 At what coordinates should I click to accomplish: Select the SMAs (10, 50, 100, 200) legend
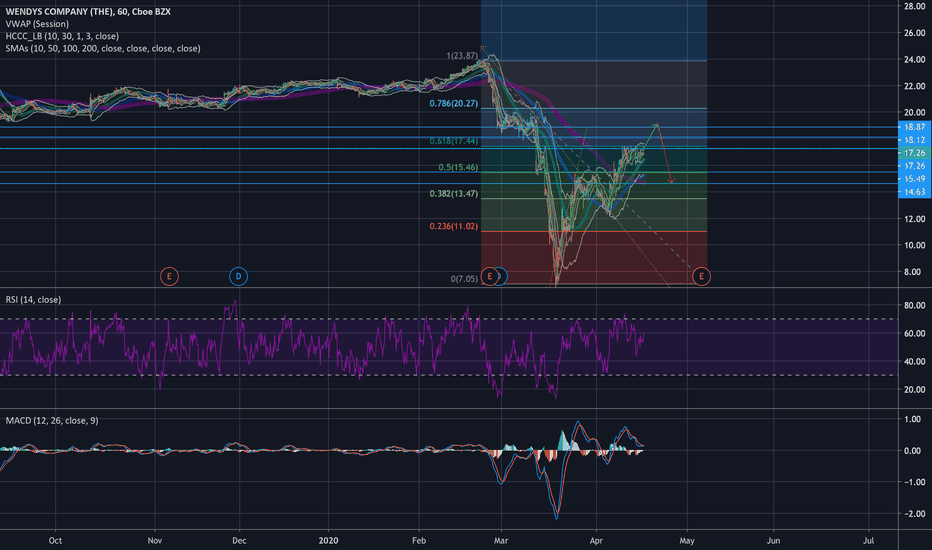coord(103,49)
